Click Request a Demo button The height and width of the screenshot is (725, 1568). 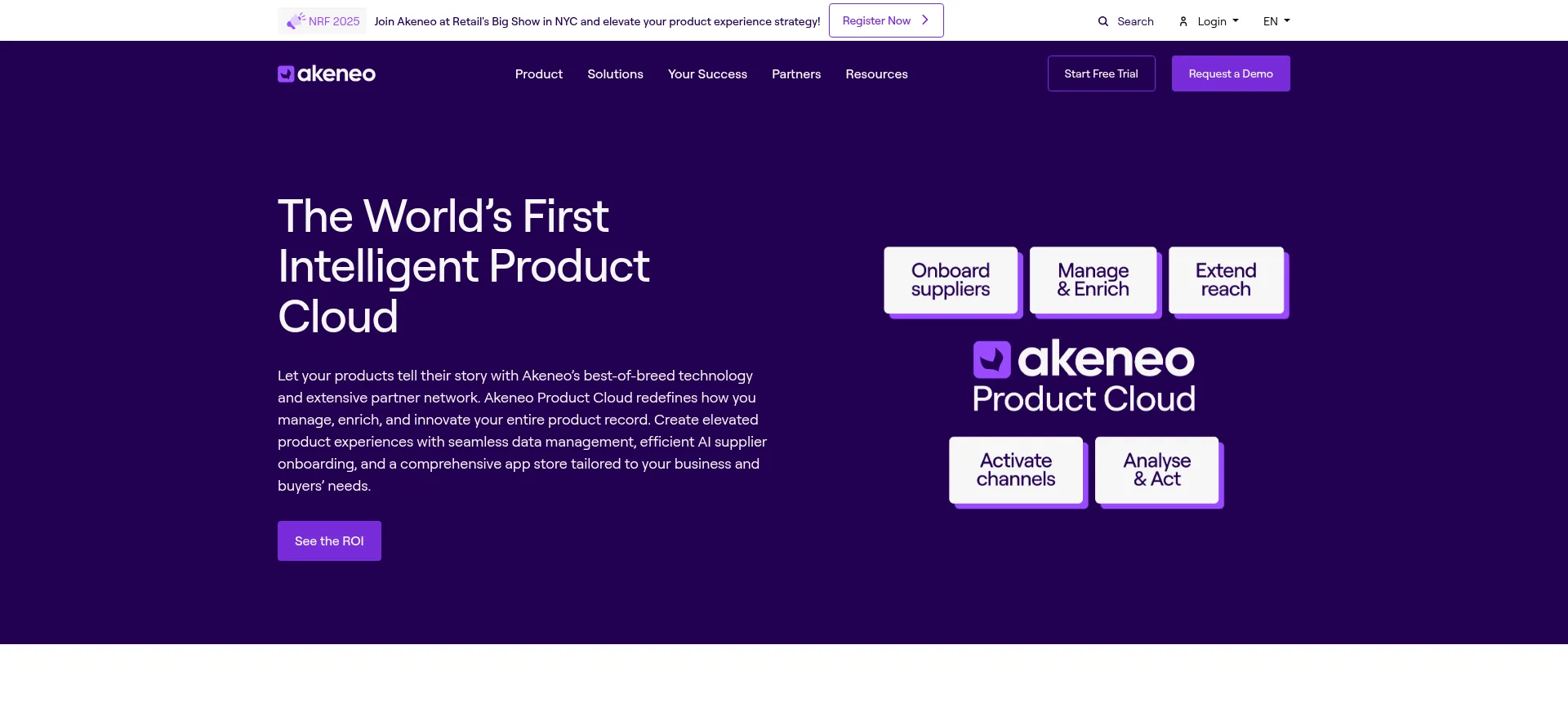1231,73
